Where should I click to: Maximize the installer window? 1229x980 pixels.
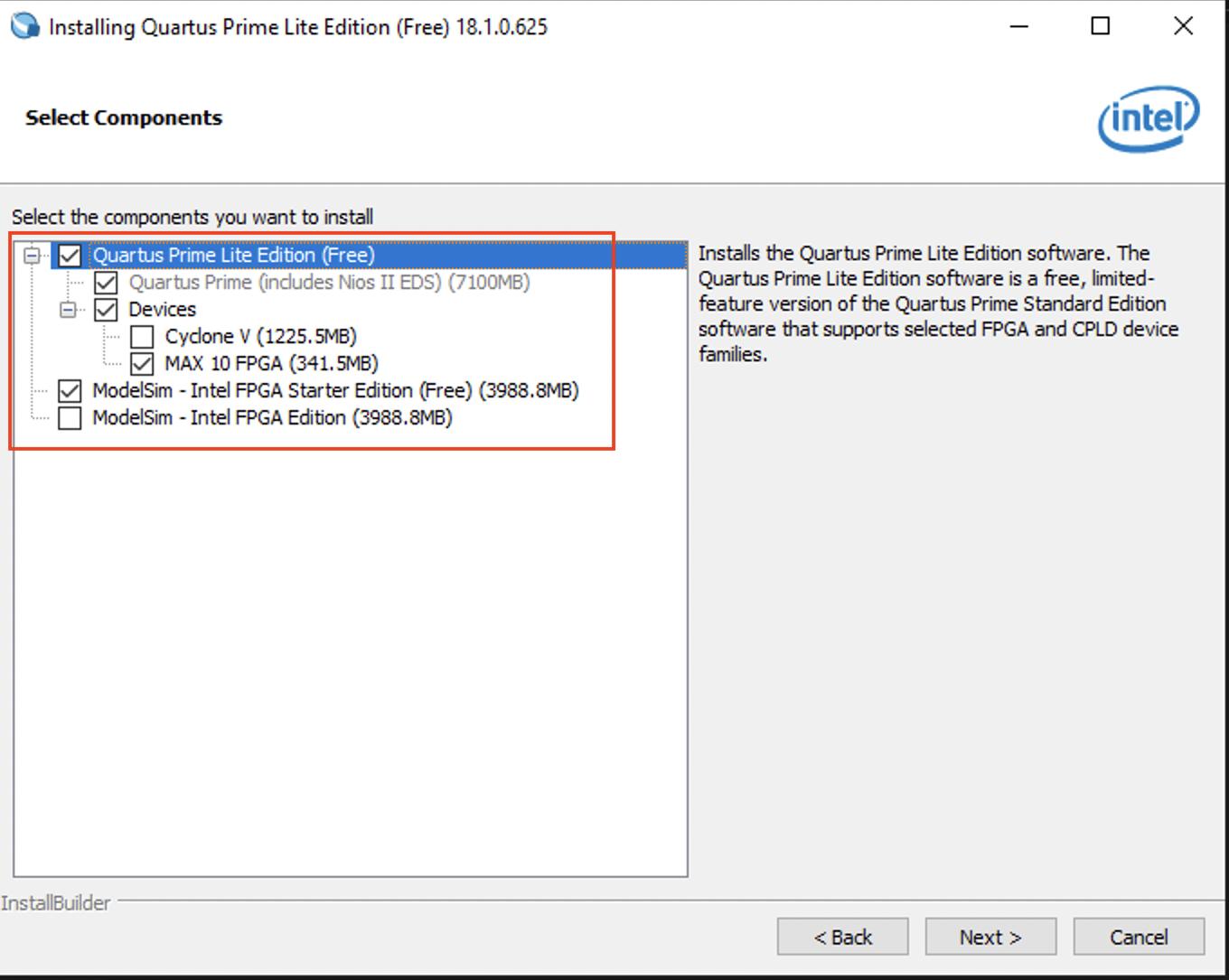tap(1100, 26)
